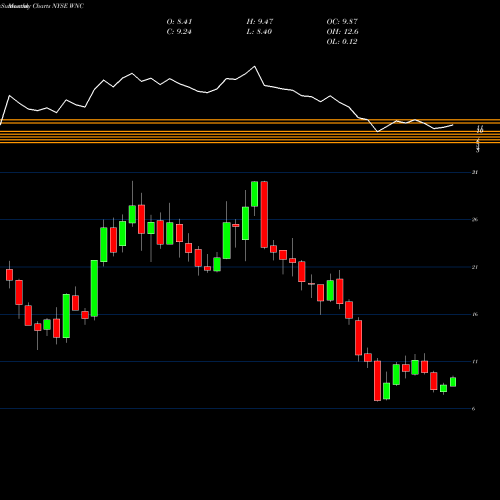The height and width of the screenshot is (500, 500).
Task: Select the close value 'C: 9.24'
Action: point(179,32)
